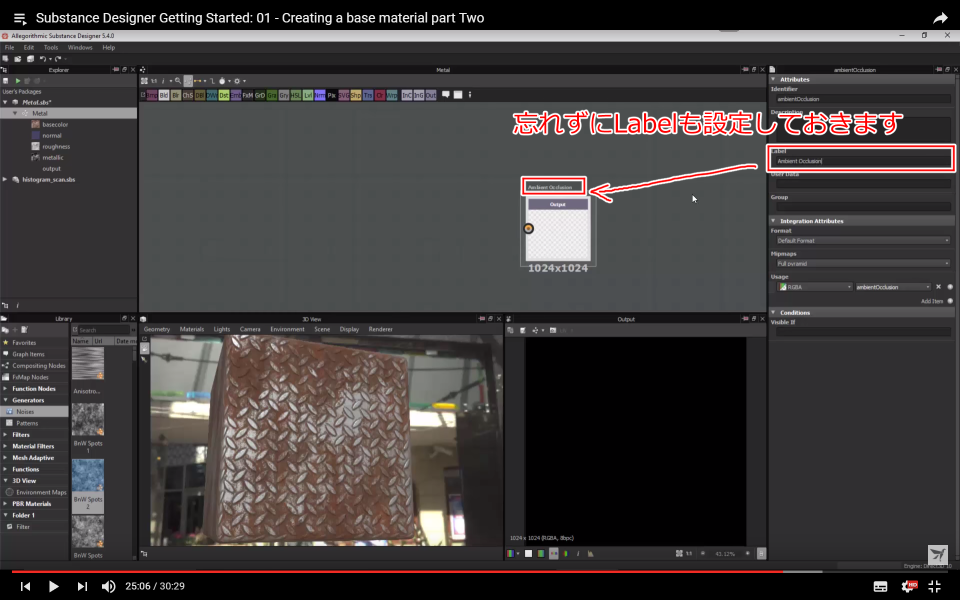
Task: Remove the ambientOcclusion usage with the X
Action: pos(939,287)
